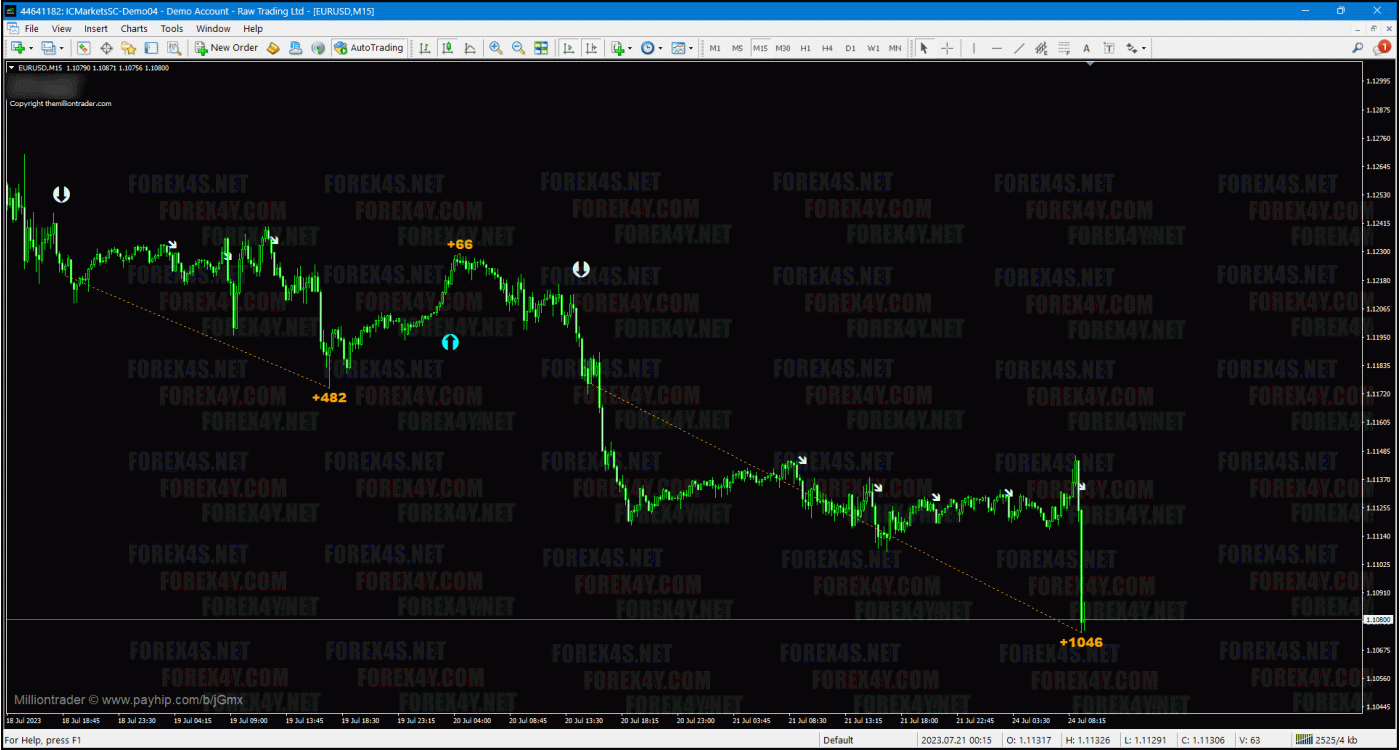Viewport: 1400px width, 750px height.
Task: Zoom out of the chart
Action: 518,48
